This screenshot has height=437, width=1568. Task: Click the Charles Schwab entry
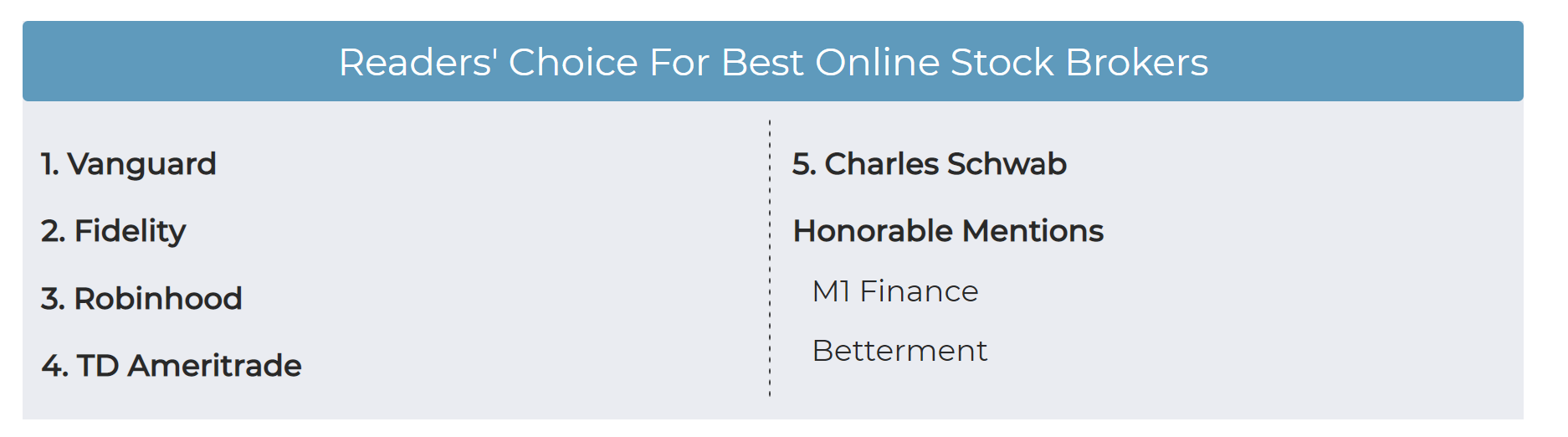[930, 164]
